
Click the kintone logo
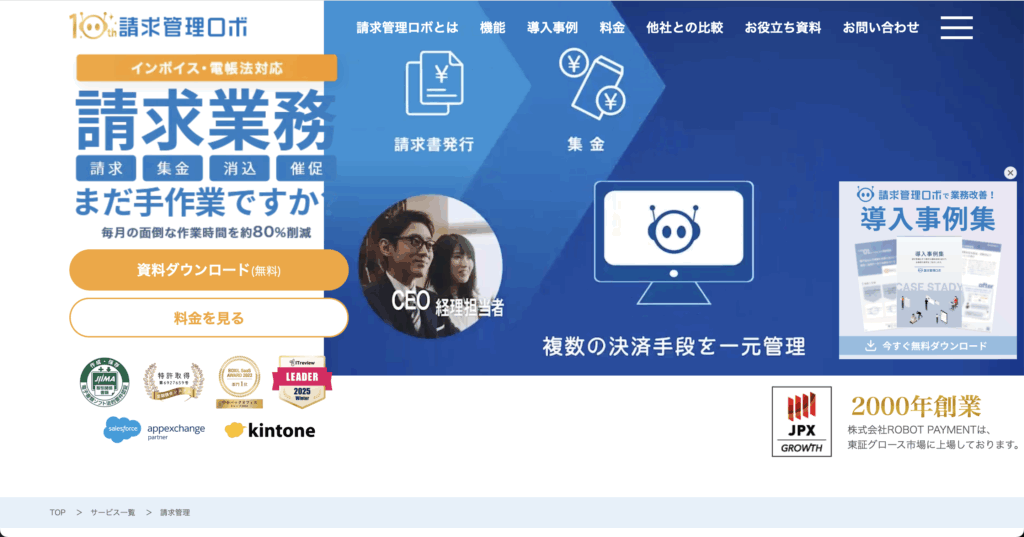[270, 430]
